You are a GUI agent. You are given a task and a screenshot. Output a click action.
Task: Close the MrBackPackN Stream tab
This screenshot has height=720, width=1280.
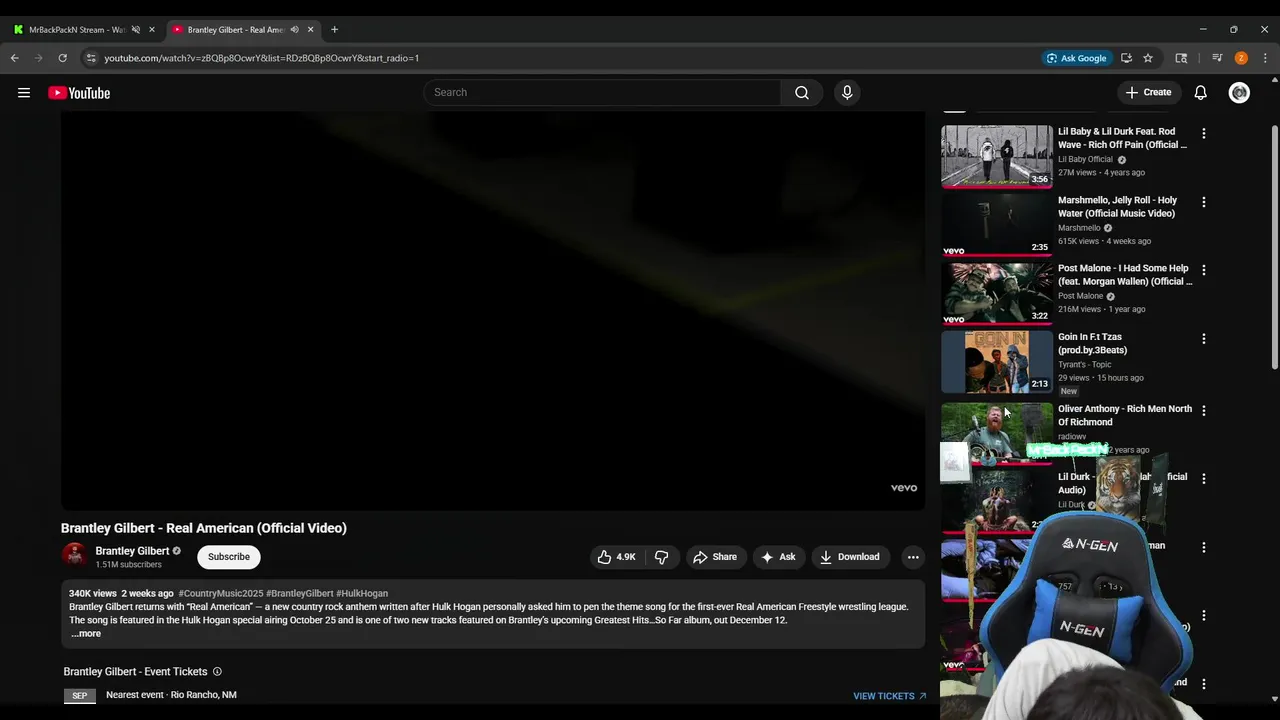tap(152, 30)
